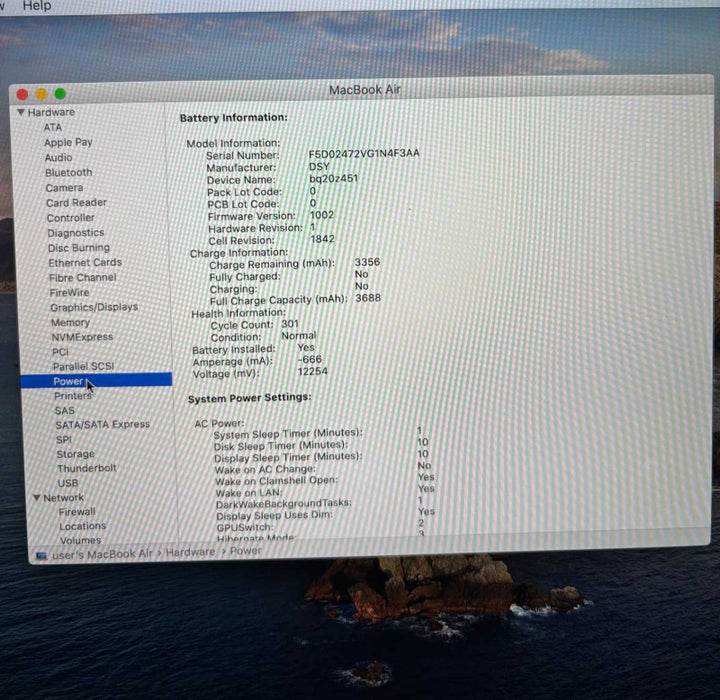
Task: Click Full Charge Capacity value 3688
Action: click(368, 298)
